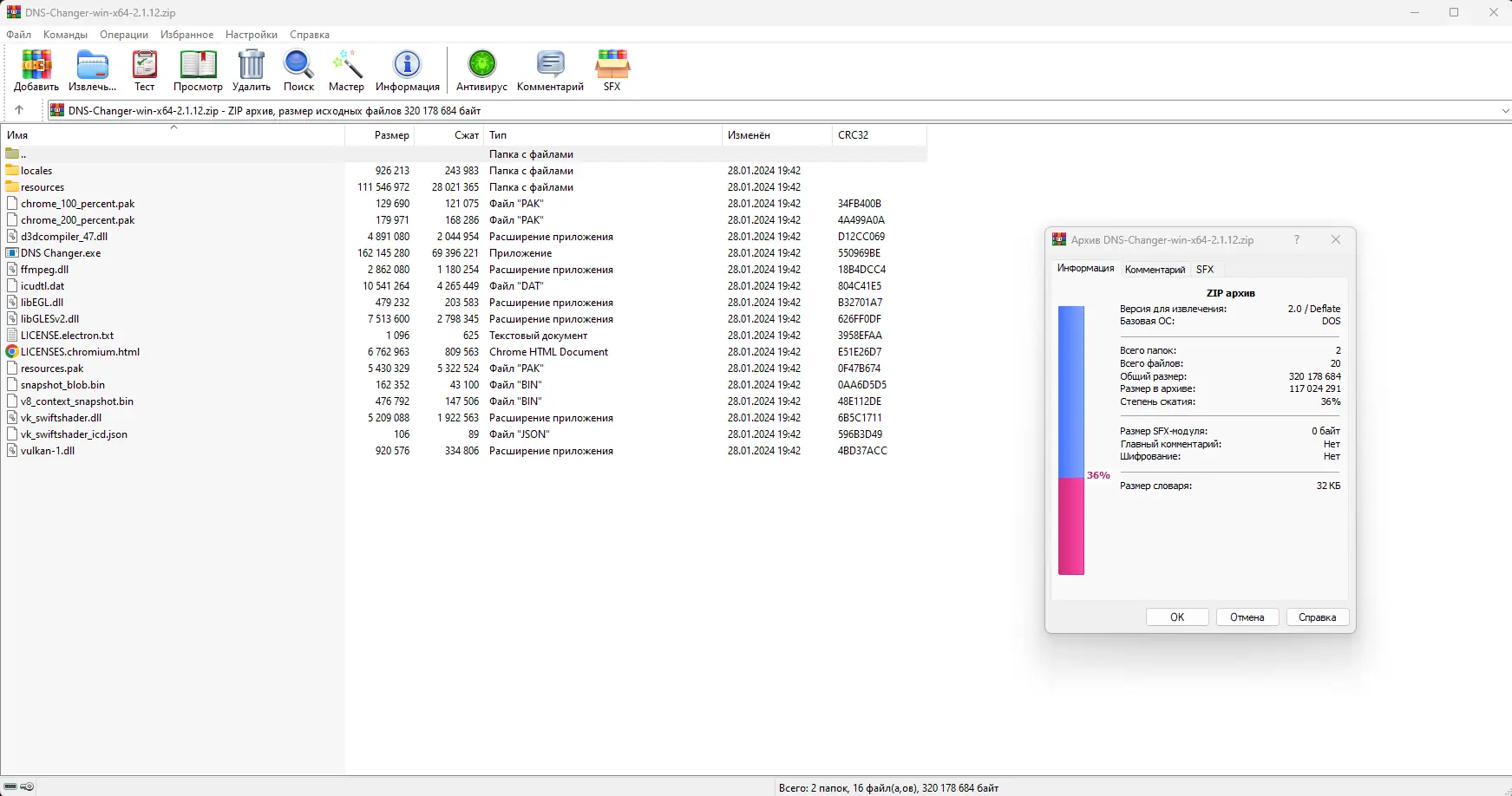Image resolution: width=1512 pixels, height=796 pixels.
Task: Sort by the Размер column header
Action: point(380,134)
